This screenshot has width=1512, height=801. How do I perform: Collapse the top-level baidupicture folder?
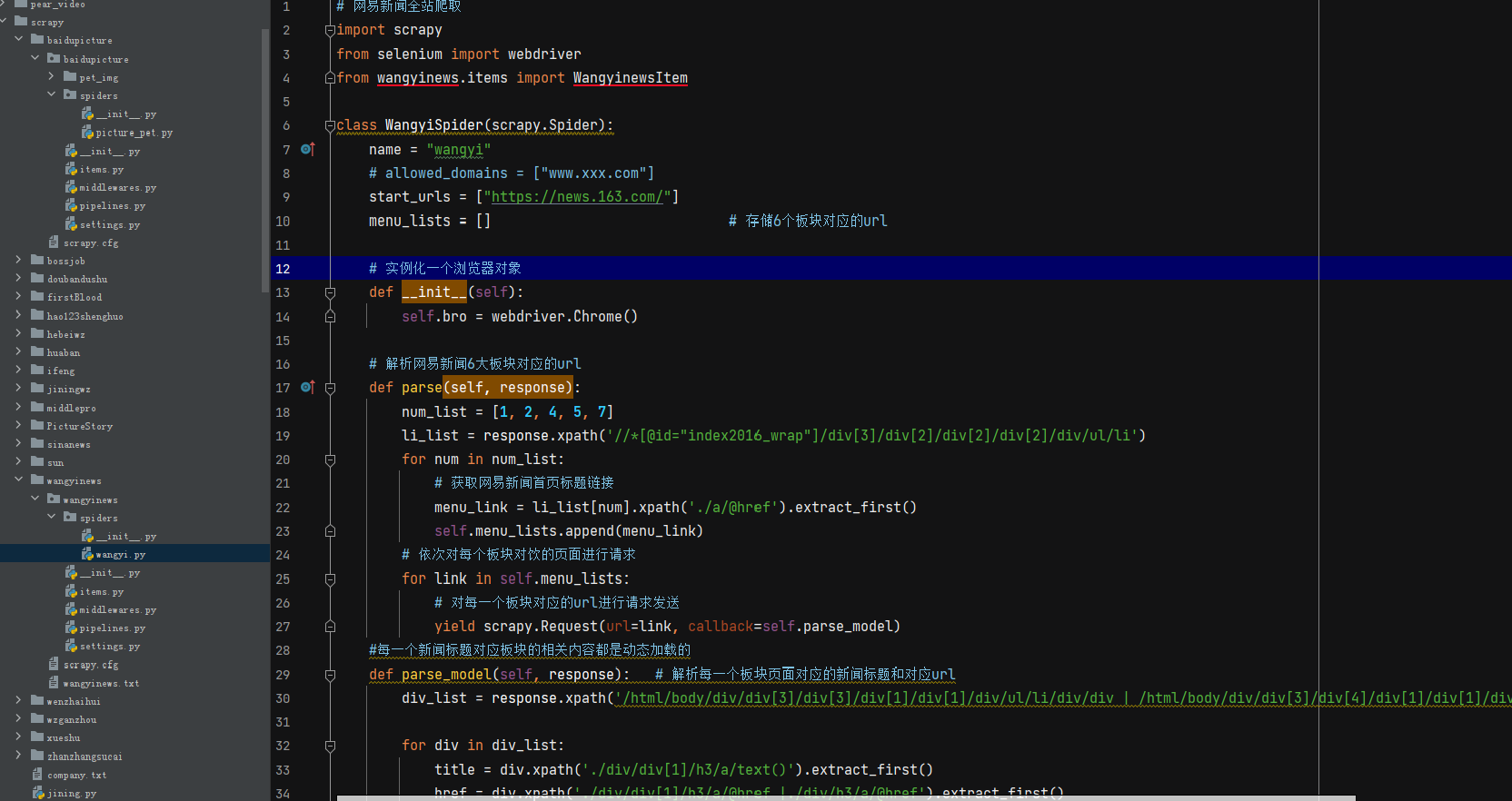click(x=19, y=40)
